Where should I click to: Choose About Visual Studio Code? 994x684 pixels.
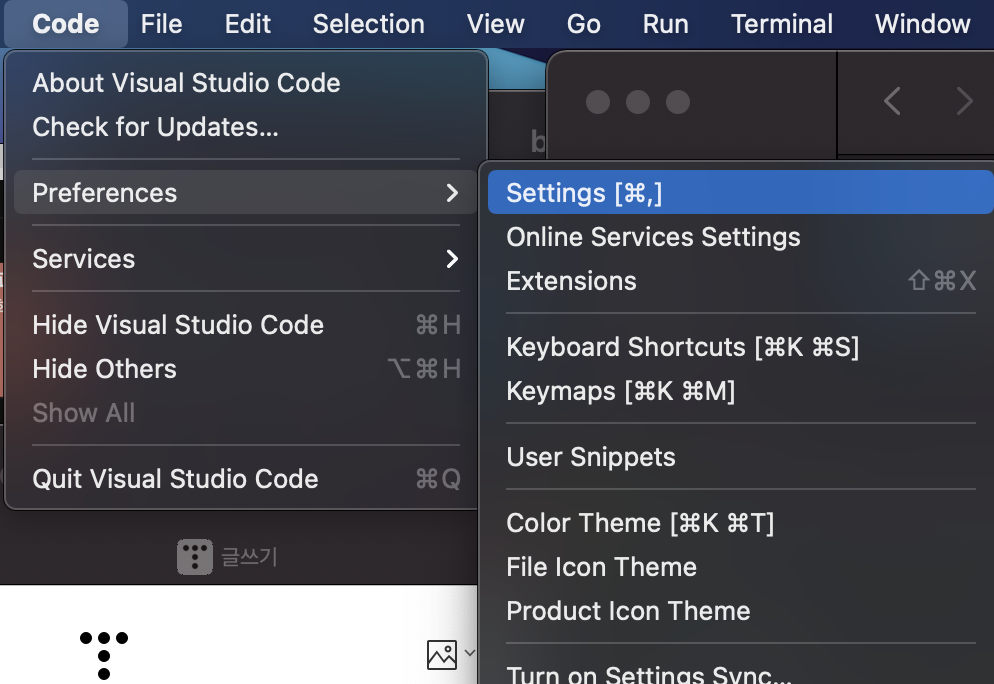point(245,83)
